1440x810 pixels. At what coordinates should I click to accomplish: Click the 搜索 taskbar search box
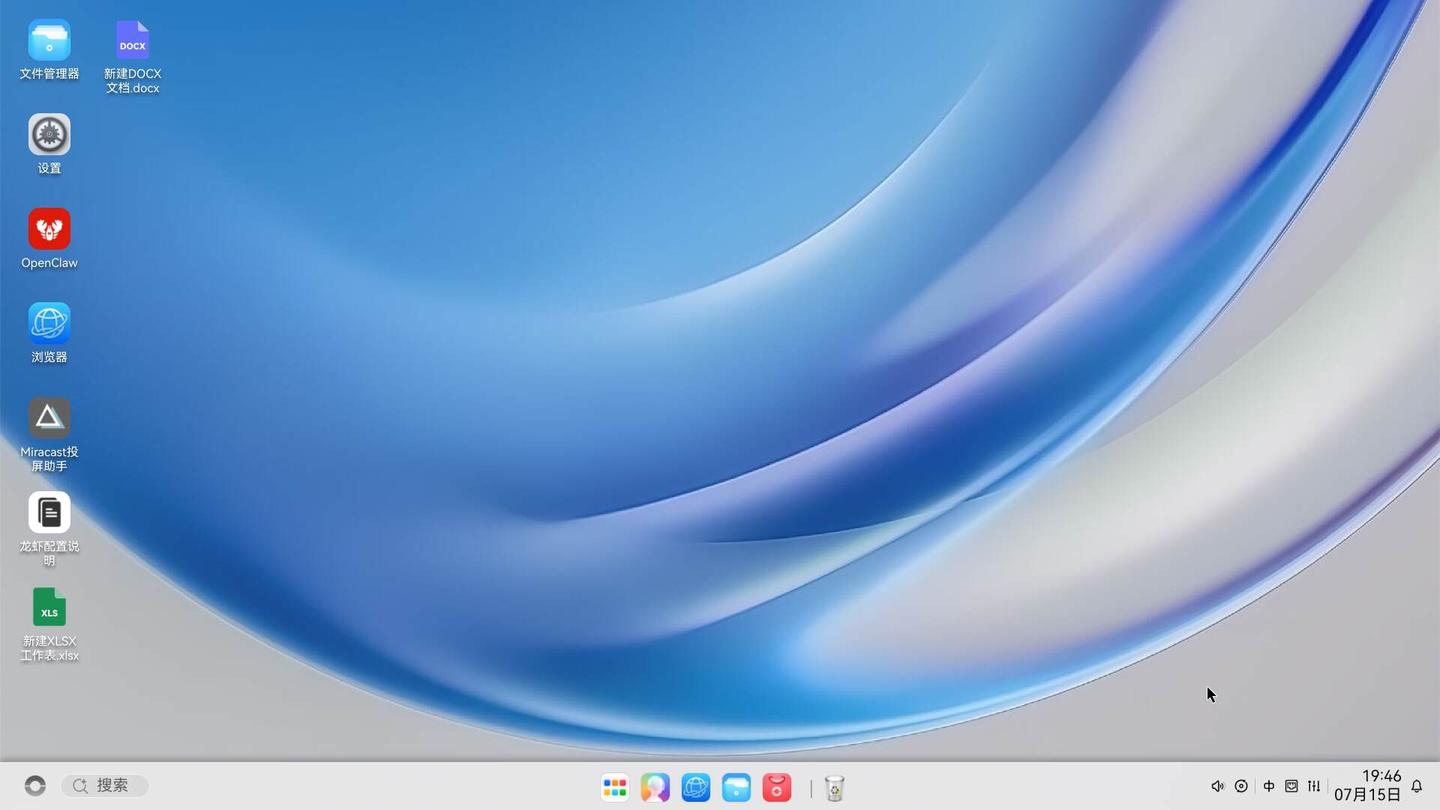click(x=105, y=786)
